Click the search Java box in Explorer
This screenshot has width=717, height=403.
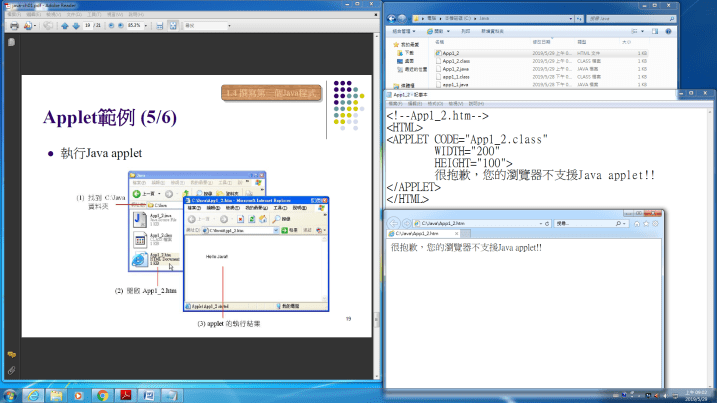point(620,18)
